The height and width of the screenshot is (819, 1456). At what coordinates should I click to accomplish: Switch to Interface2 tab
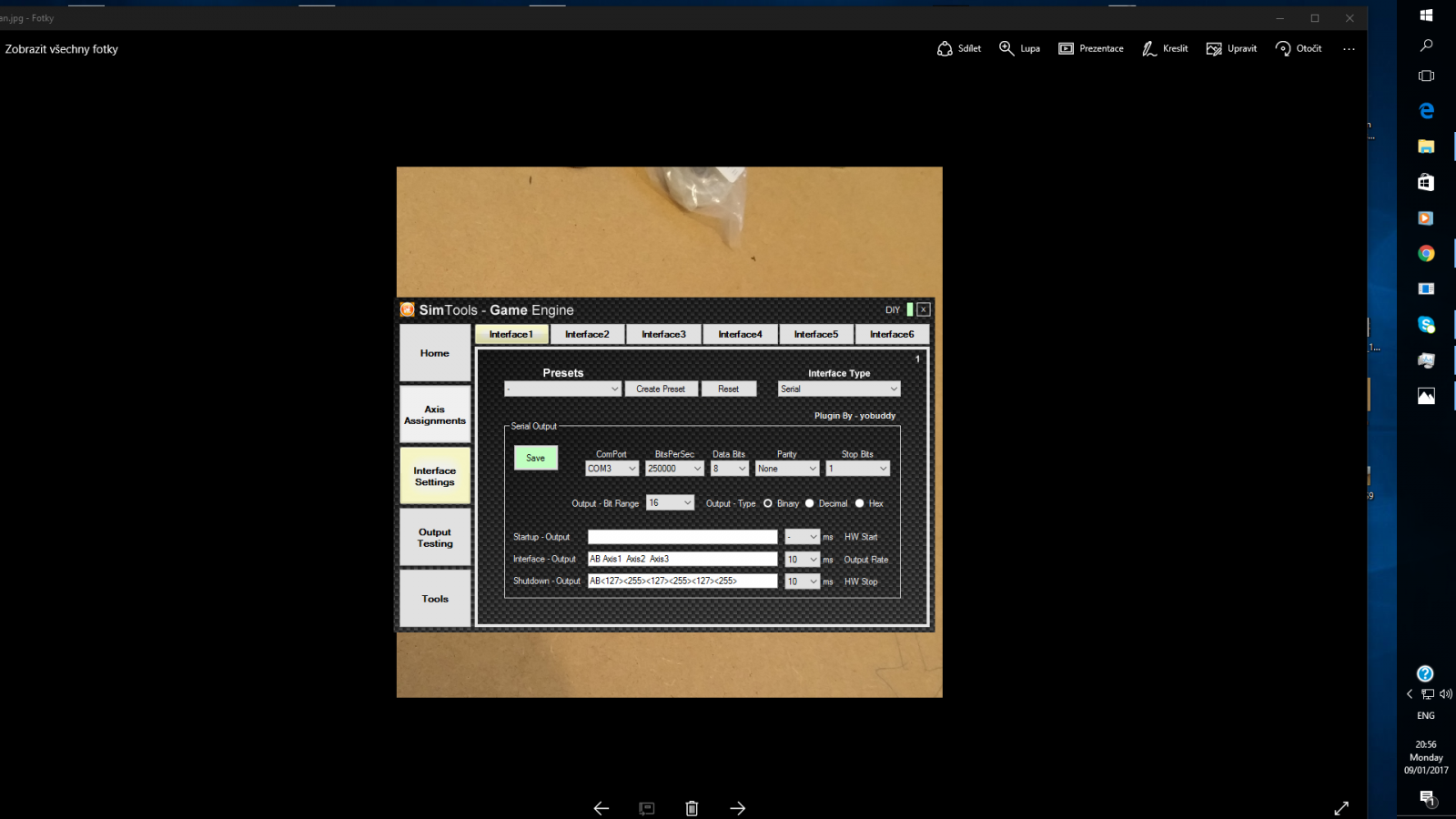click(x=587, y=334)
